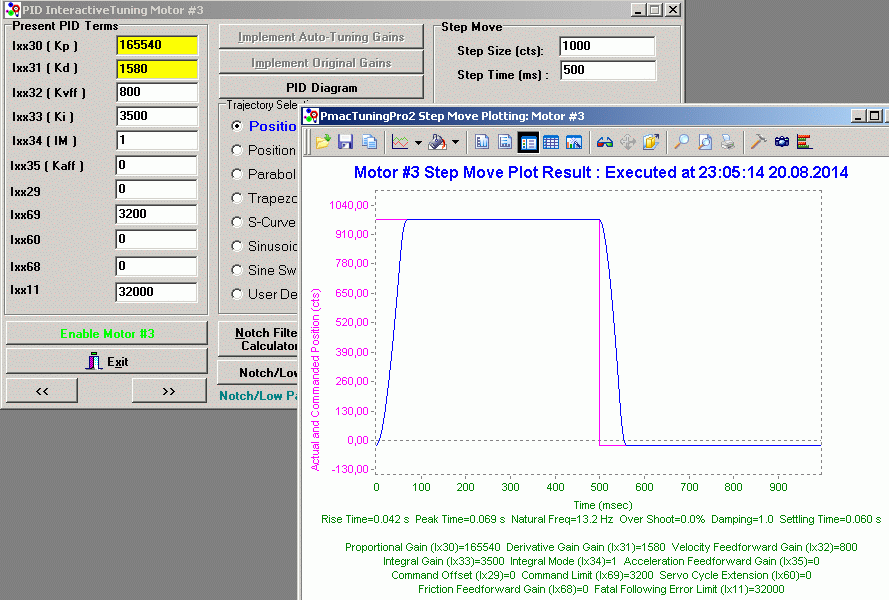889x600 pixels.
Task: Click the 'Natural Freq=13.2 Hz' text
Action: click(562, 519)
